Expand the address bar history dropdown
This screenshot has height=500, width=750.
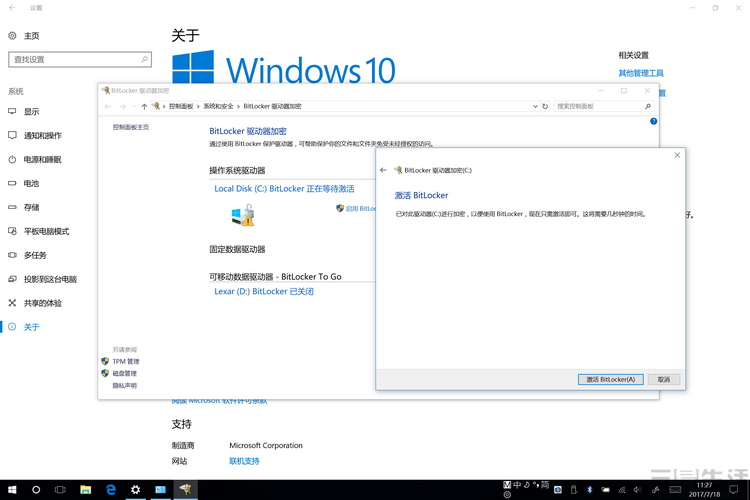click(535, 106)
